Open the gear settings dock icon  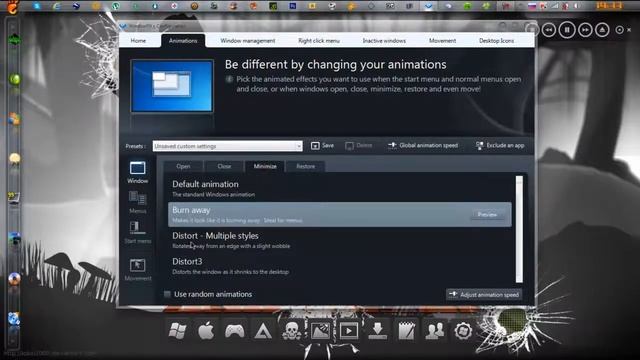tap(463, 331)
